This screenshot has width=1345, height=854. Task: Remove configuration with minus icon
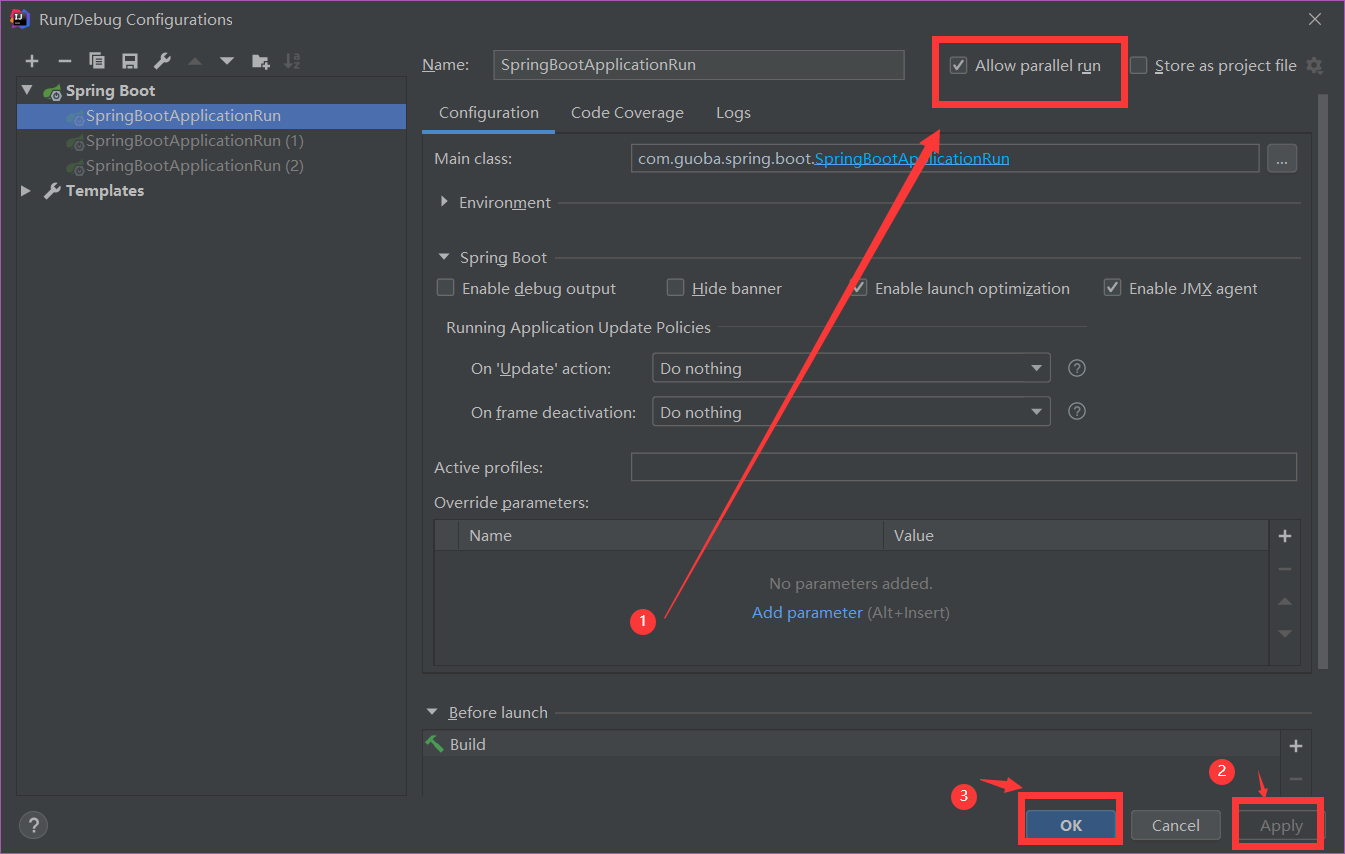64,61
